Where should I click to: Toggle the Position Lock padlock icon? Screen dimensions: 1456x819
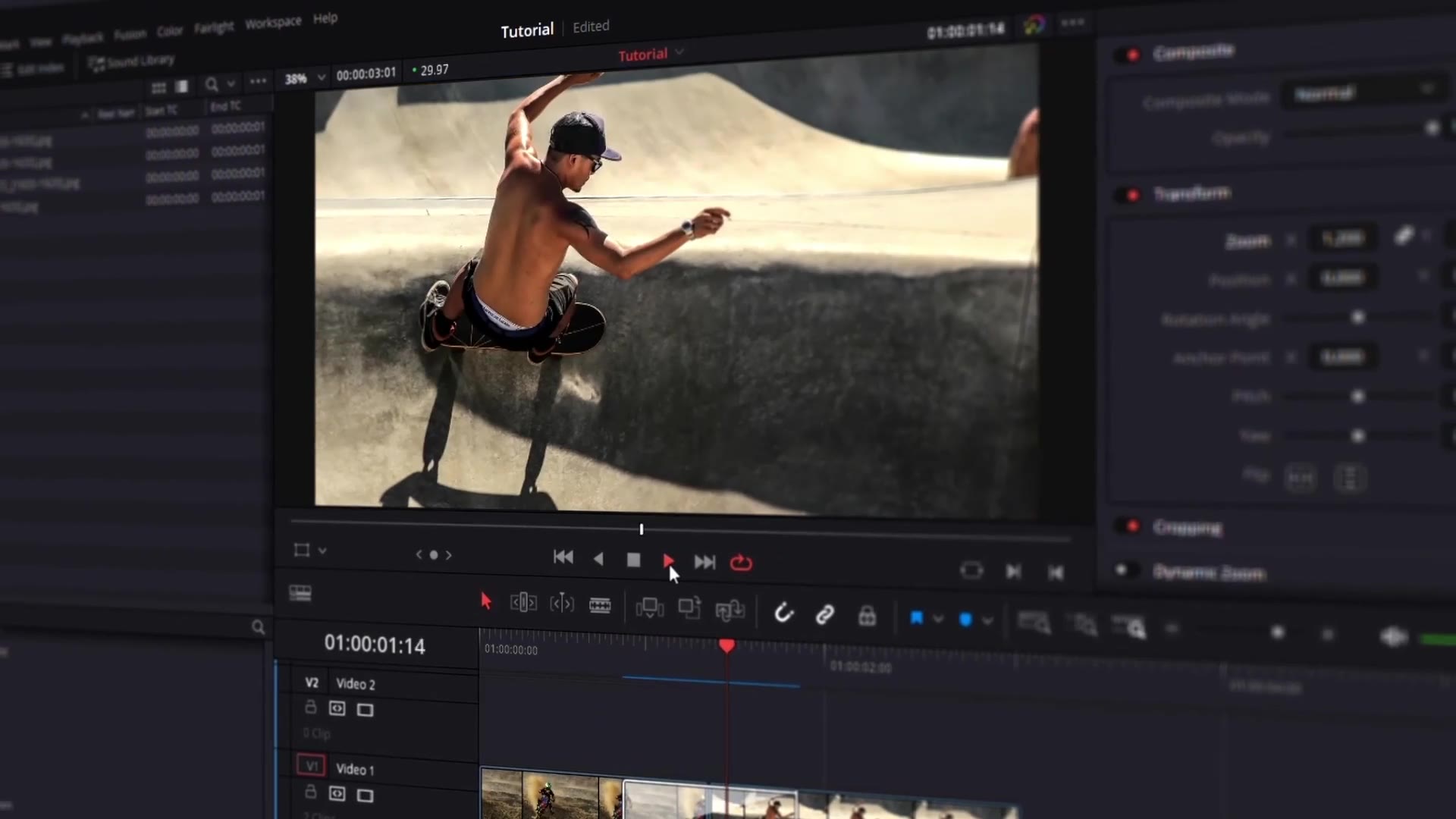pyautogui.click(x=867, y=615)
